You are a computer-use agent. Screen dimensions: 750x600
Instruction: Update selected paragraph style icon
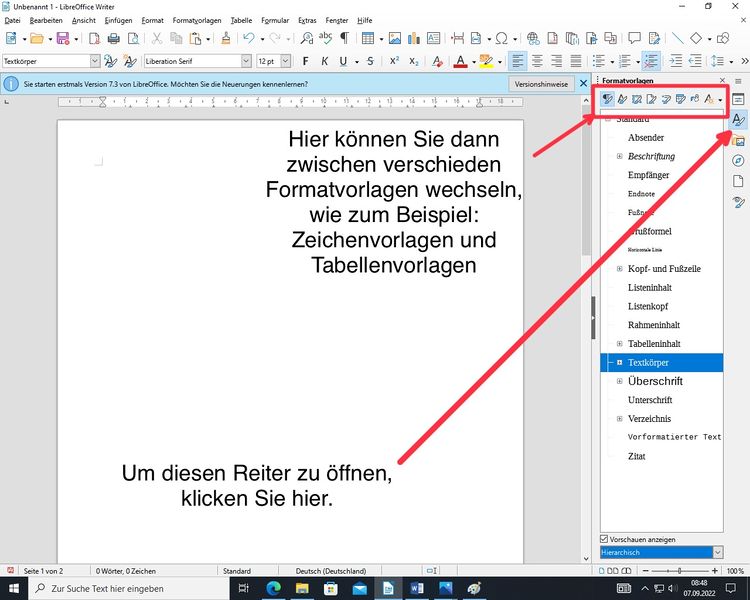[110, 61]
